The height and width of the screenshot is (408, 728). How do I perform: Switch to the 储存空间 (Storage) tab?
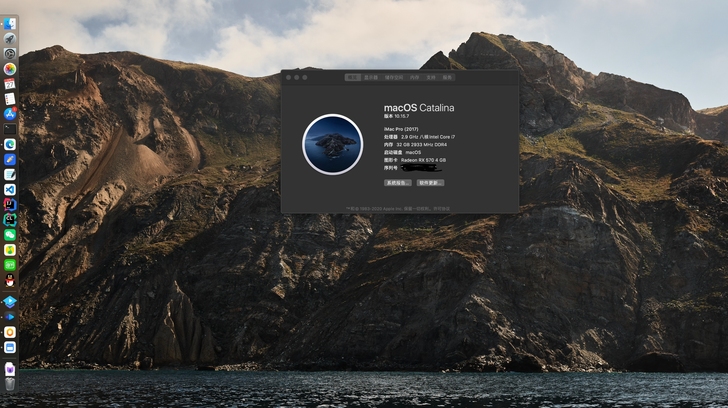pyautogui.click(x=394, y=78)
